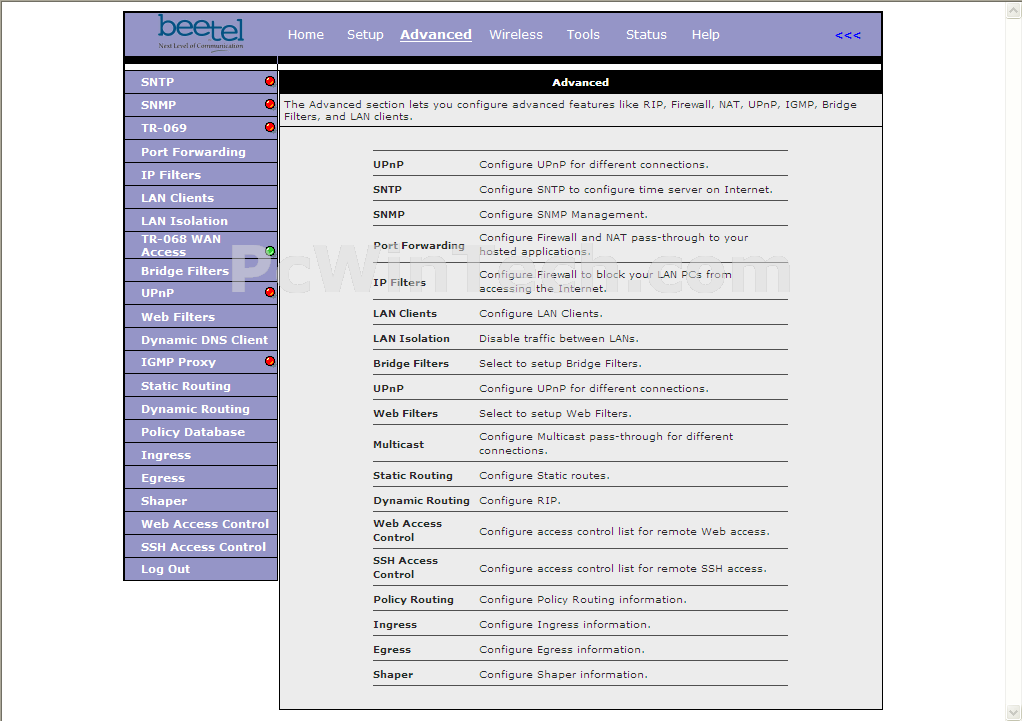Click Log Out in the sidebar
1022x721 pixels.
point(166,569)
